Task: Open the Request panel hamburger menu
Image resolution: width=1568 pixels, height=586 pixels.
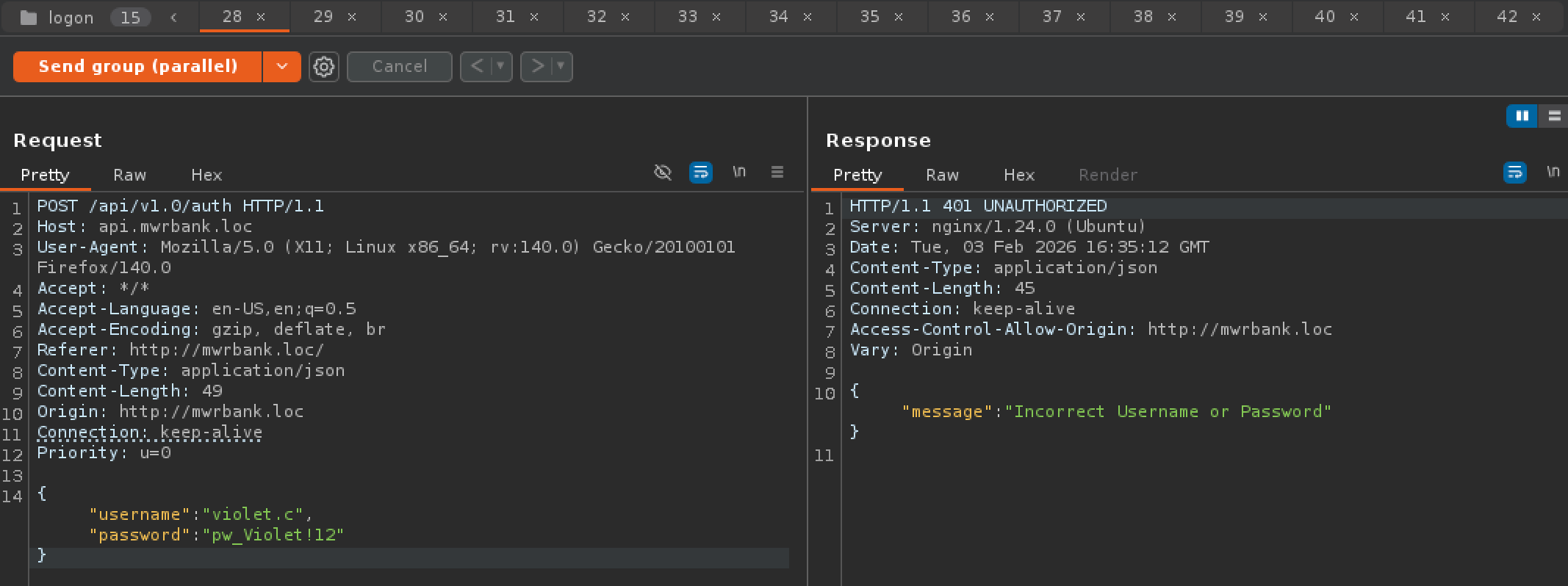Action: pos(777,172)
